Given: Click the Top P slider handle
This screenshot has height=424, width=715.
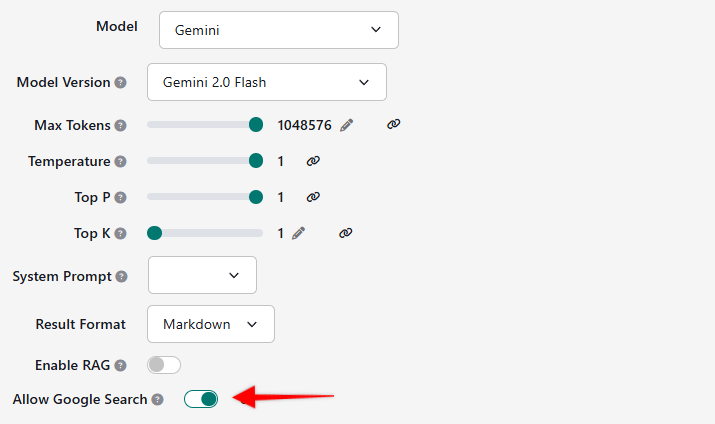Looking at the screenshot, I should coord(256,197).
